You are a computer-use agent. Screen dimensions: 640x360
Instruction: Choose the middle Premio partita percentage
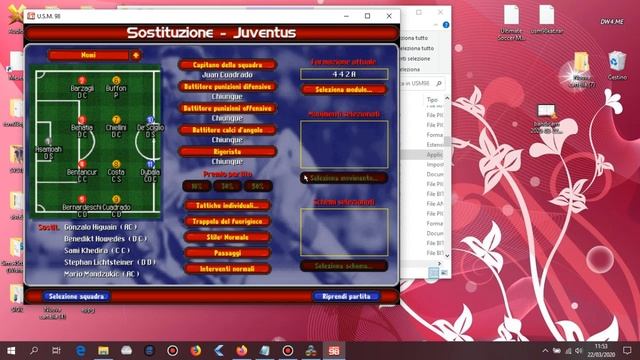pyautogui.click(x=227, y=186)
